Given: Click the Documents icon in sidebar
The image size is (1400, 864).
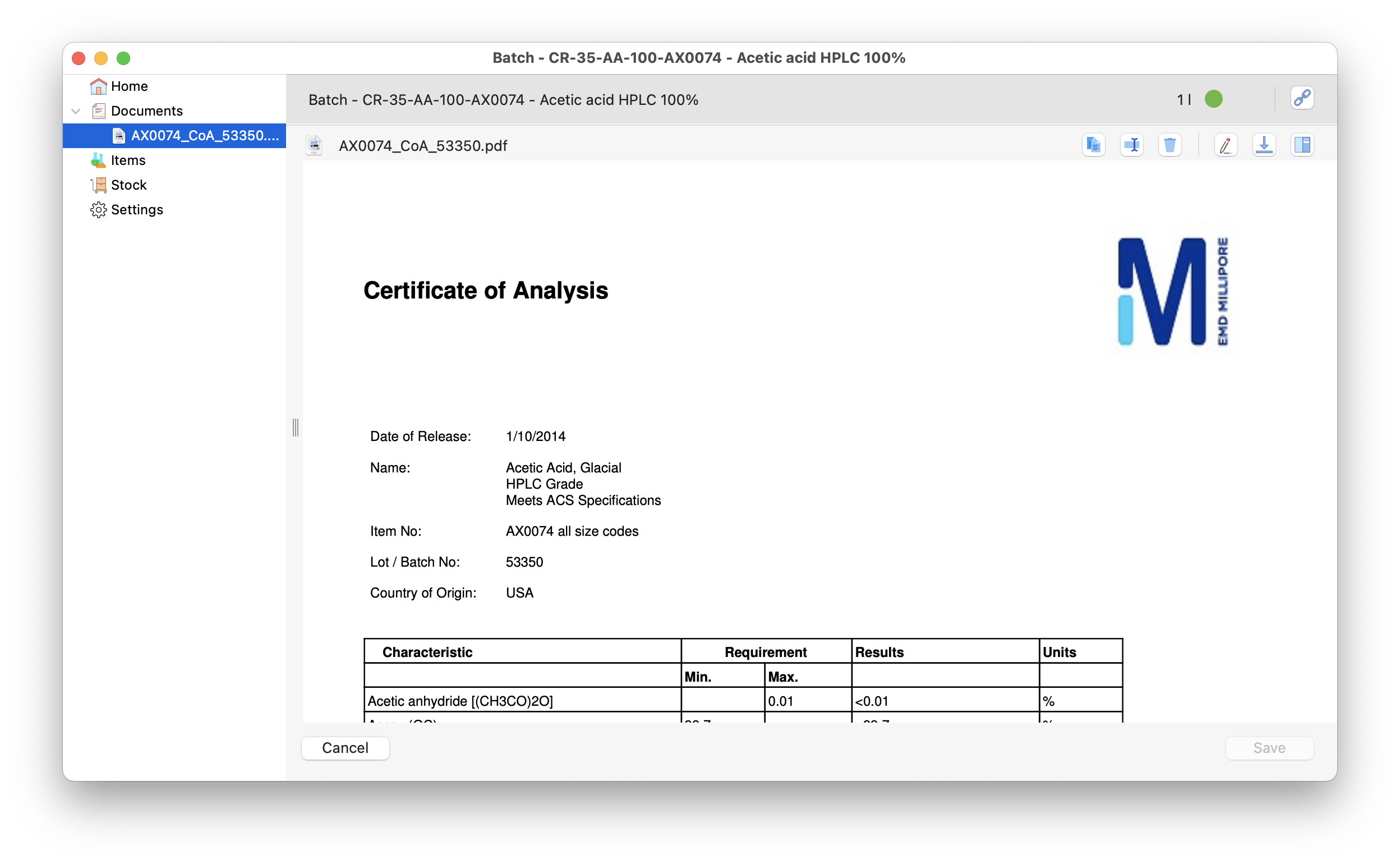Looking at the screenshot, I should coord(98,111).
